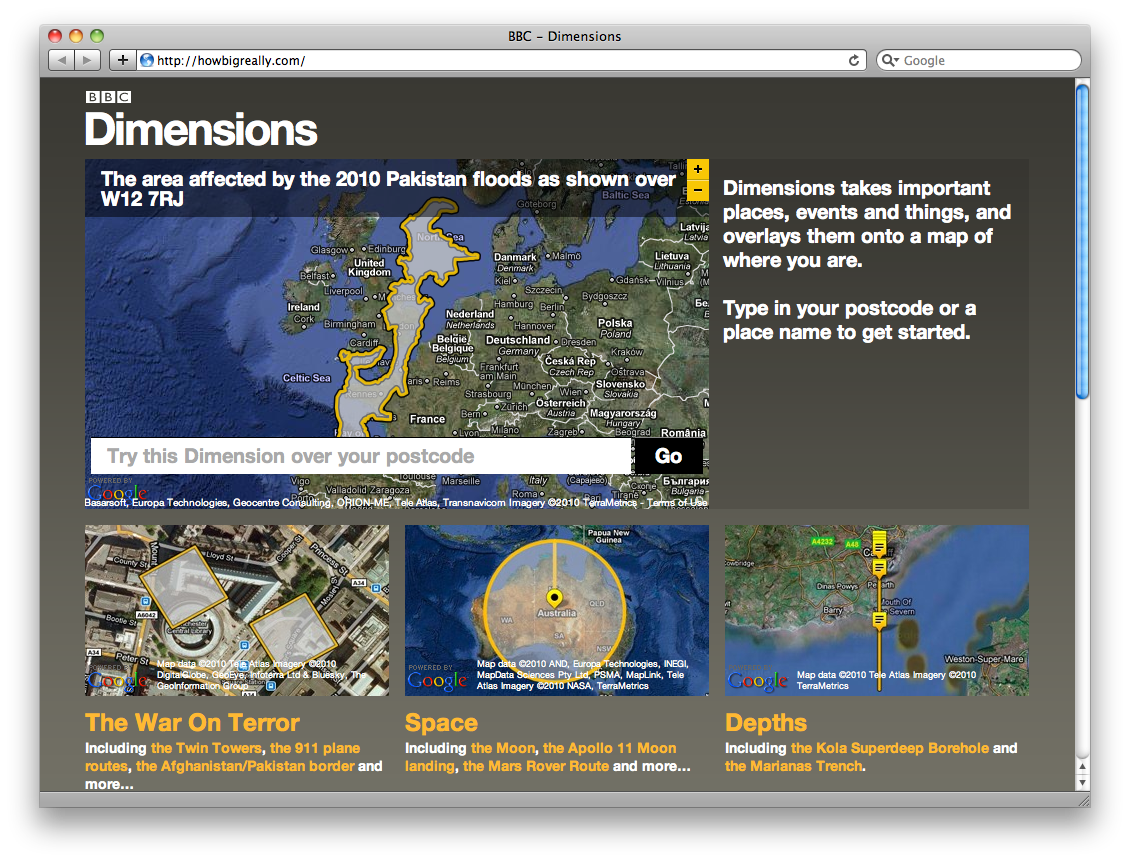Follow the Marianas Trench link
Image resolution: width=1130 pixels, height=862 pixels.
click(793, 766)
